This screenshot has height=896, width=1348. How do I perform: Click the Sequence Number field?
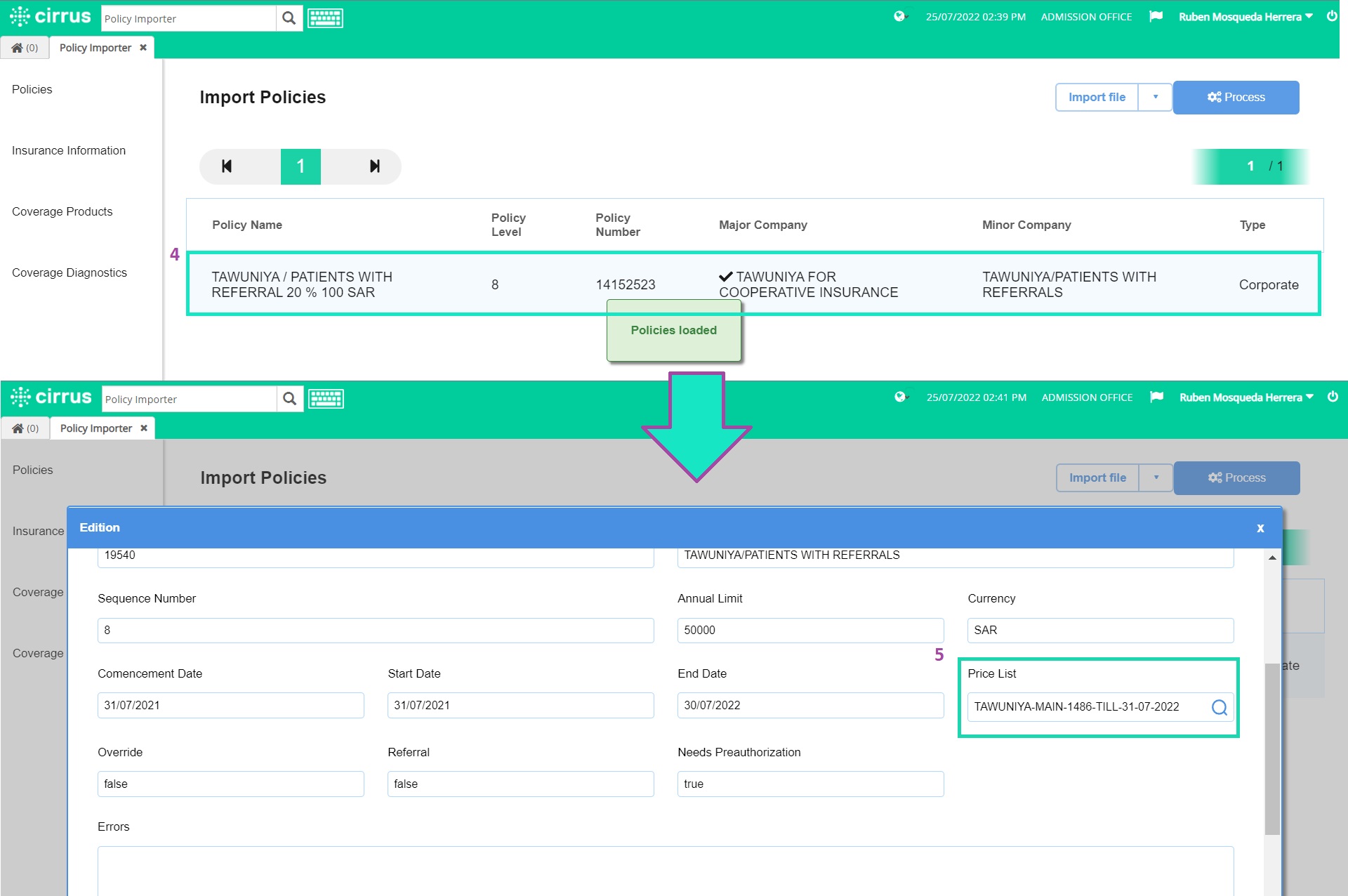tap(376, 631)
